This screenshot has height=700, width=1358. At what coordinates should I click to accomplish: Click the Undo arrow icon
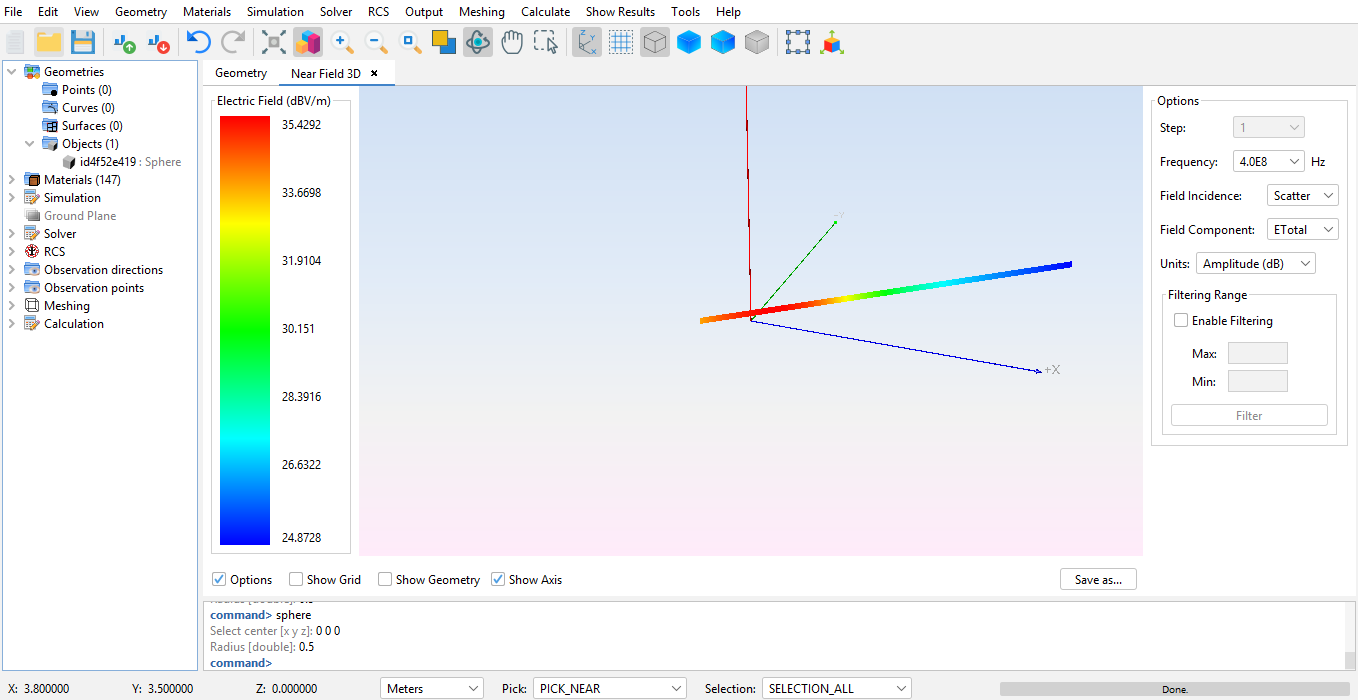coord(198,42)
